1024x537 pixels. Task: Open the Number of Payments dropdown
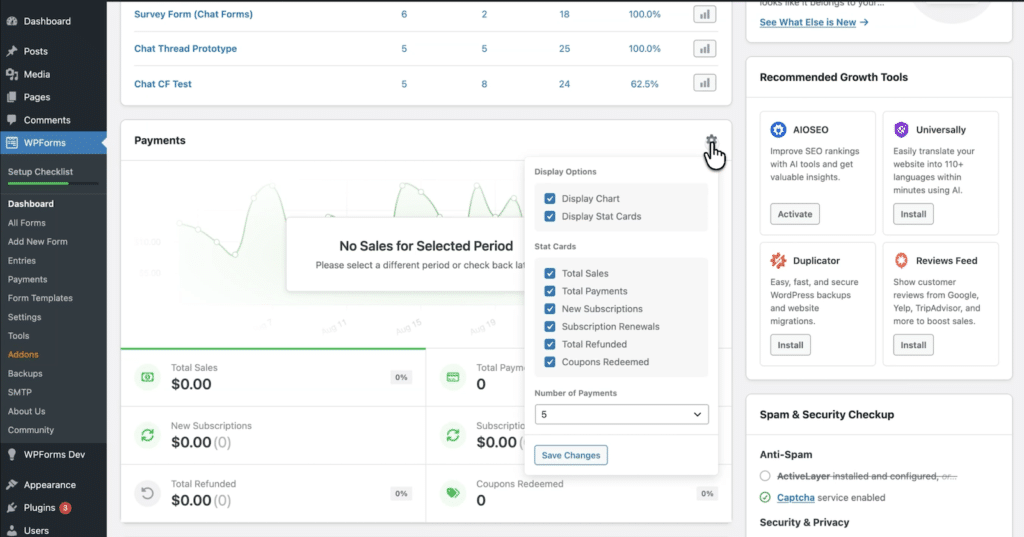pyautogui.click(x=621, y=414)
